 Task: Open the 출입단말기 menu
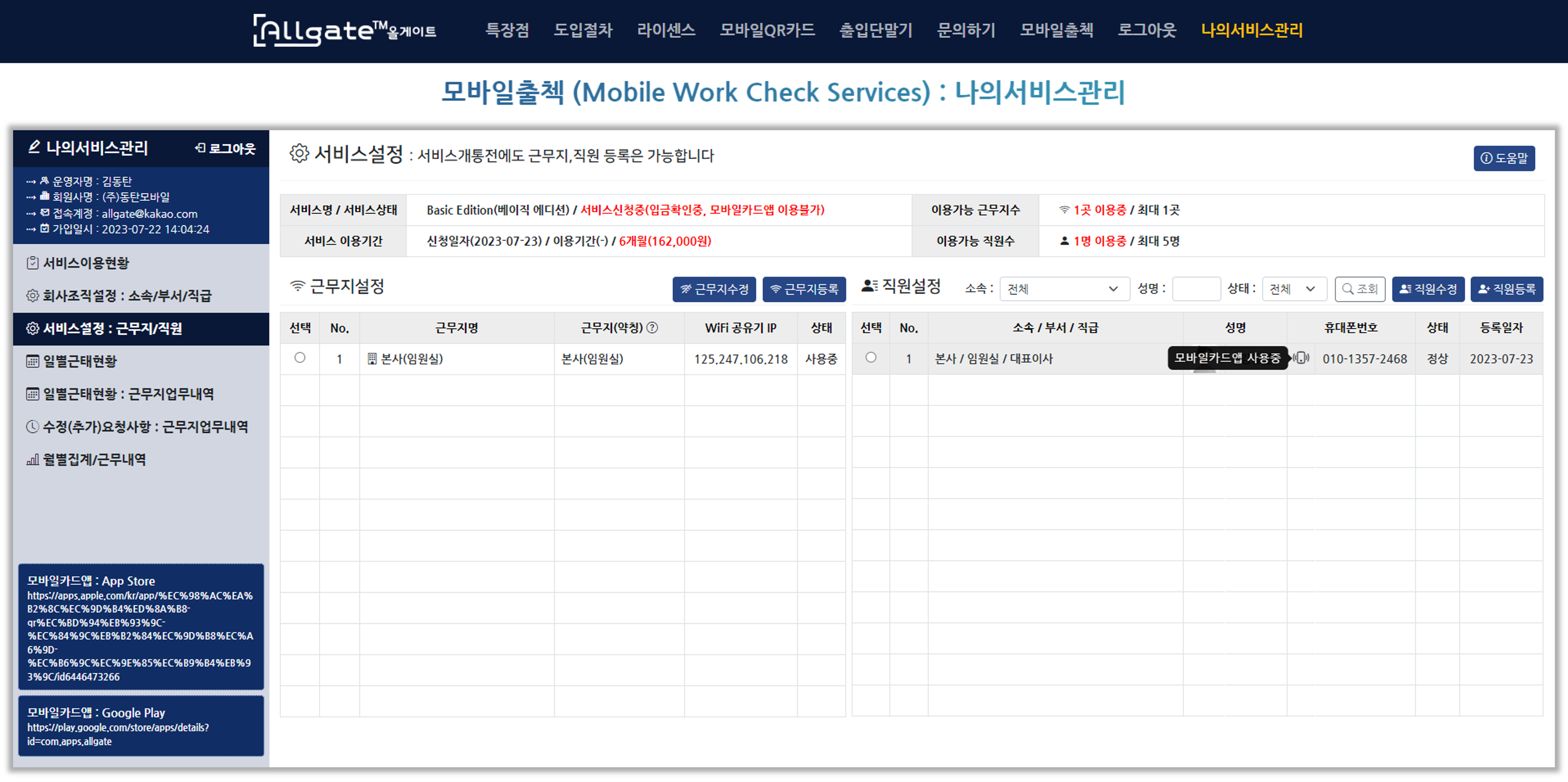point(876,30)
